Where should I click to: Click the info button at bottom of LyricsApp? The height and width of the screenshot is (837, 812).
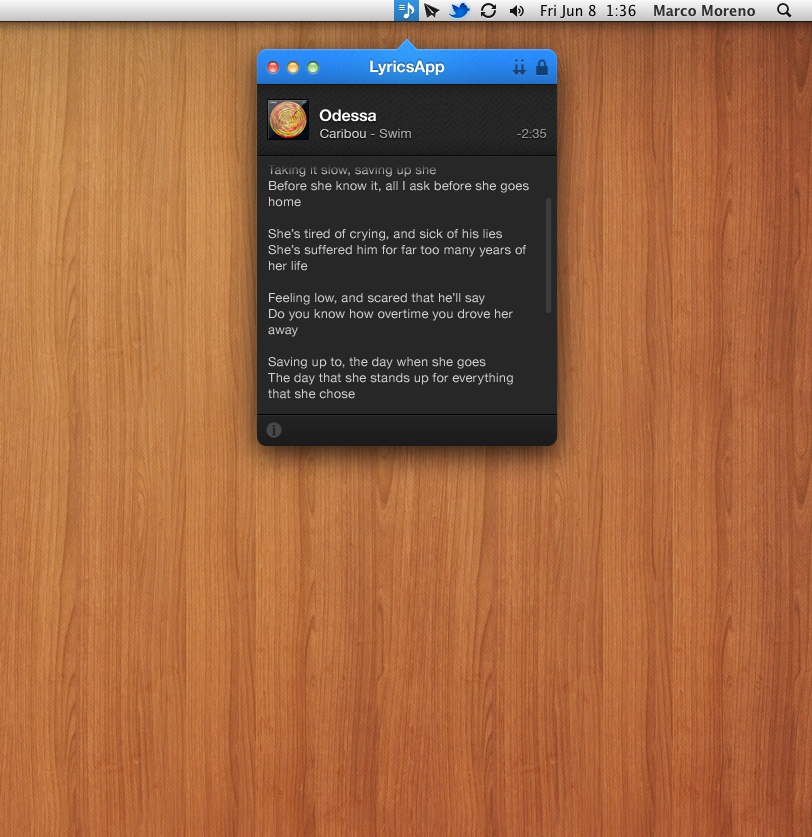tap(274, 430)
